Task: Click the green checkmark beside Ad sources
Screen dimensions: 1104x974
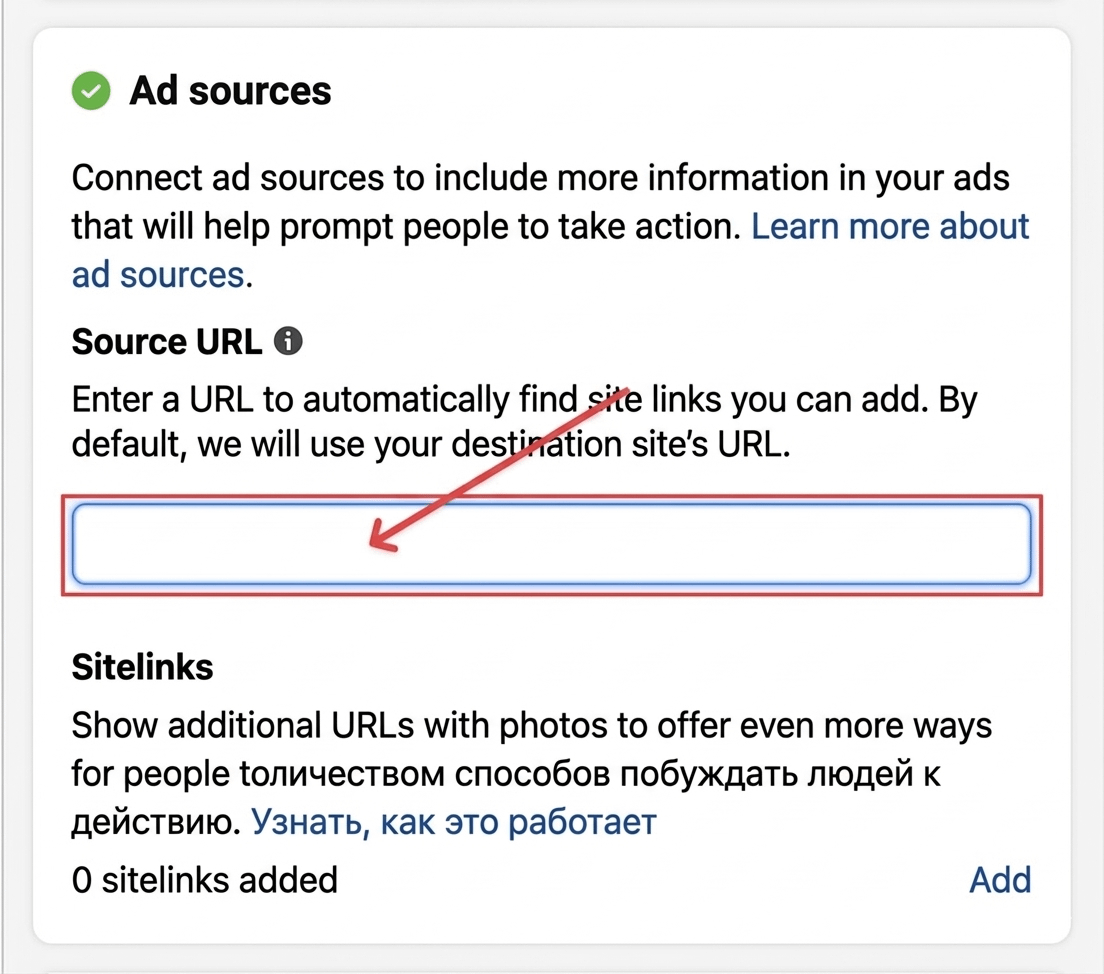Action: tap(91, 92)
